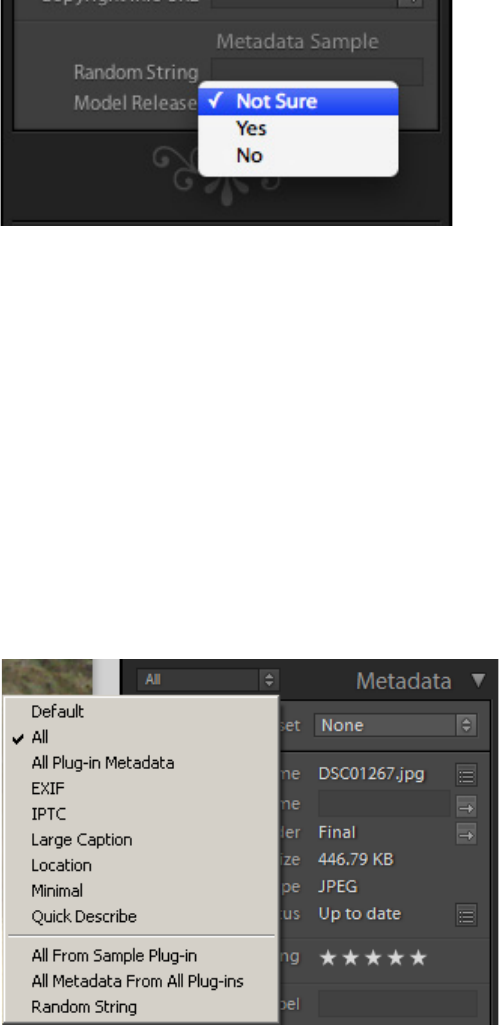The height and width of the screenshot is (1025, 499).
Task: Set rating to three stars
Action: (373, 958)
